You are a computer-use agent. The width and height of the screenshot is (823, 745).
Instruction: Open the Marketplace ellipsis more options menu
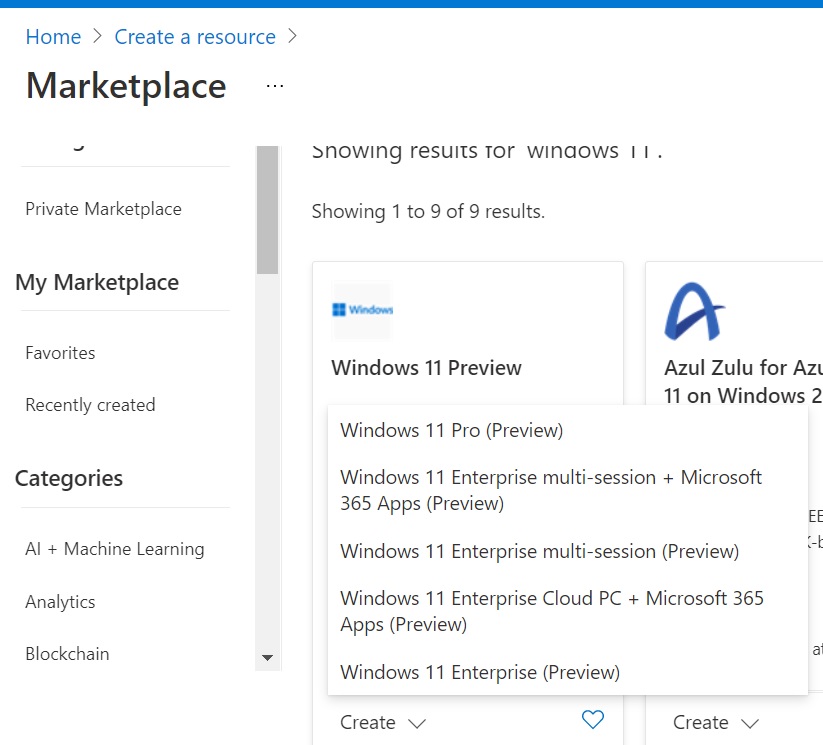click(x=275, y=86)
